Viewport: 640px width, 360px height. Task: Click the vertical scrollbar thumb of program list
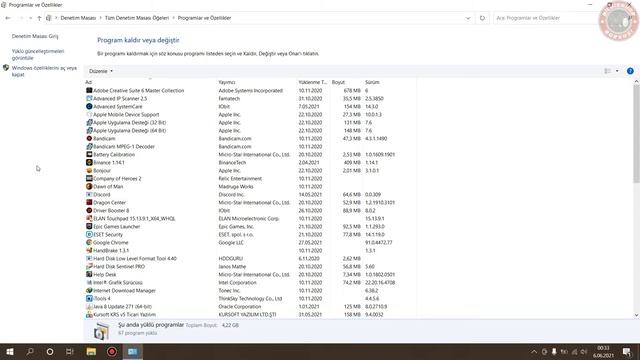click(636, 133)
